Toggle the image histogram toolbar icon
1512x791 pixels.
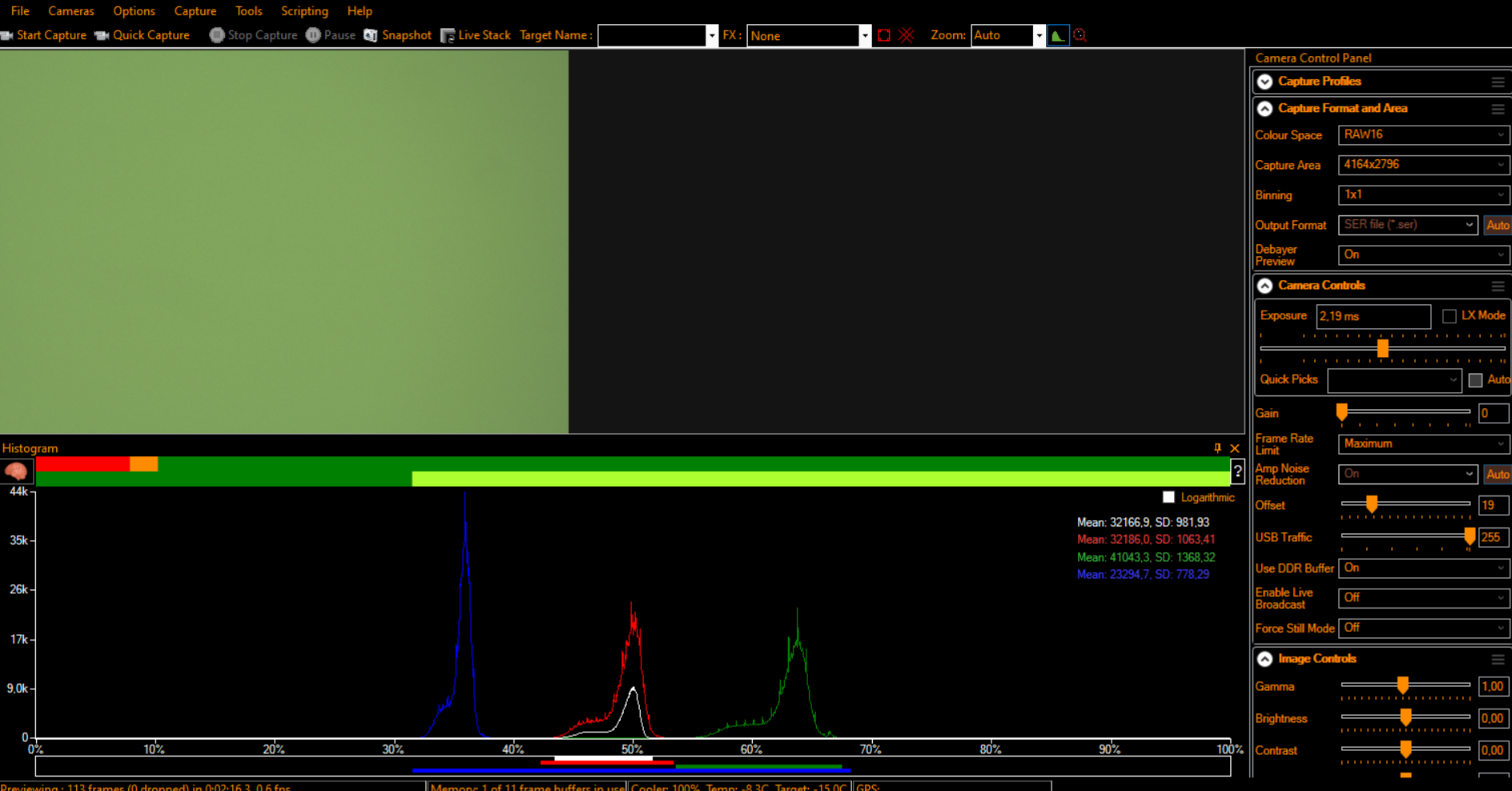click(1058, 35)
